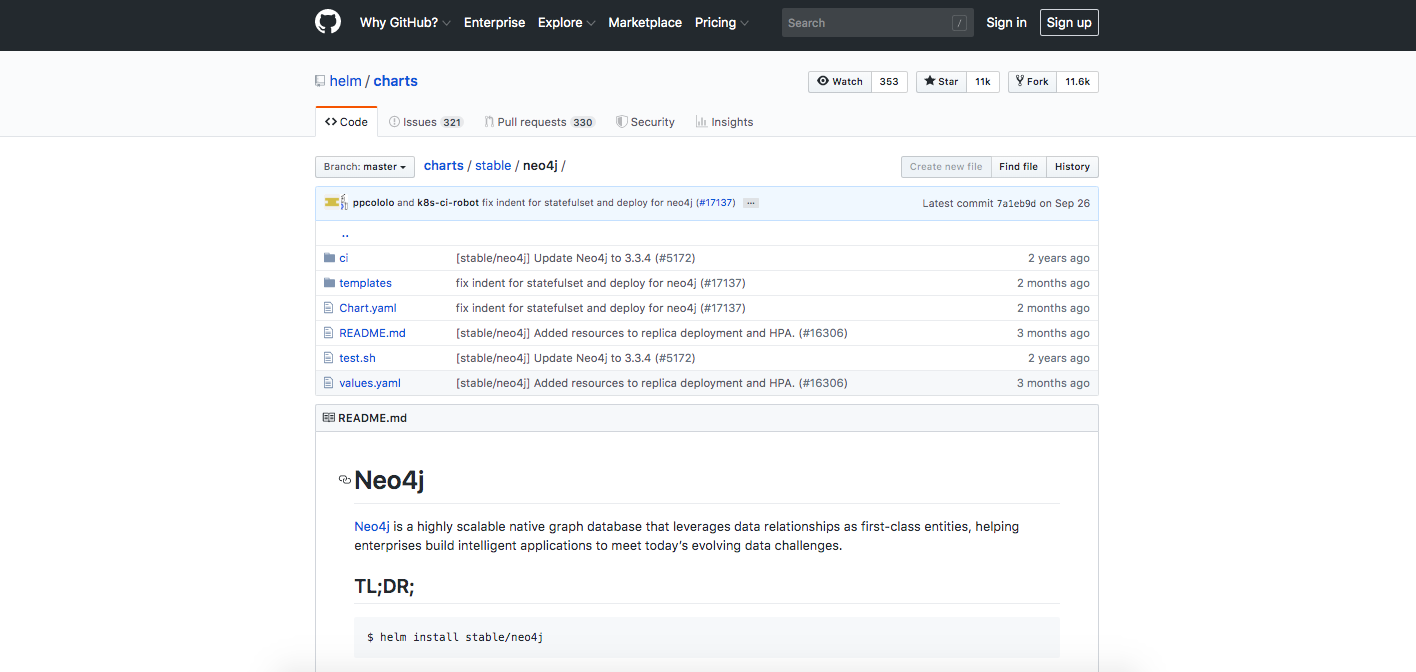1416x672 pixels.
Task: Open pull request #17137 in commit bar
Action: (x=716, y=203)
